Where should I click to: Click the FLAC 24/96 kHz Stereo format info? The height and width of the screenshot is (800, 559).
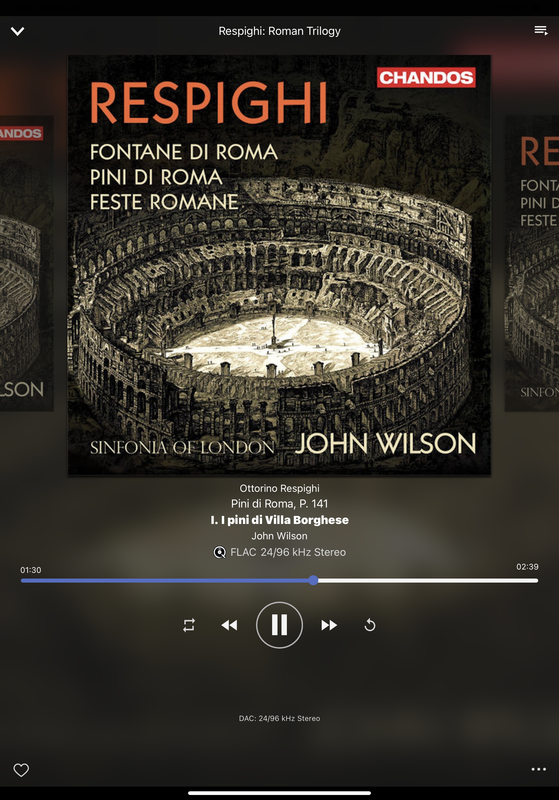[288, 552]
